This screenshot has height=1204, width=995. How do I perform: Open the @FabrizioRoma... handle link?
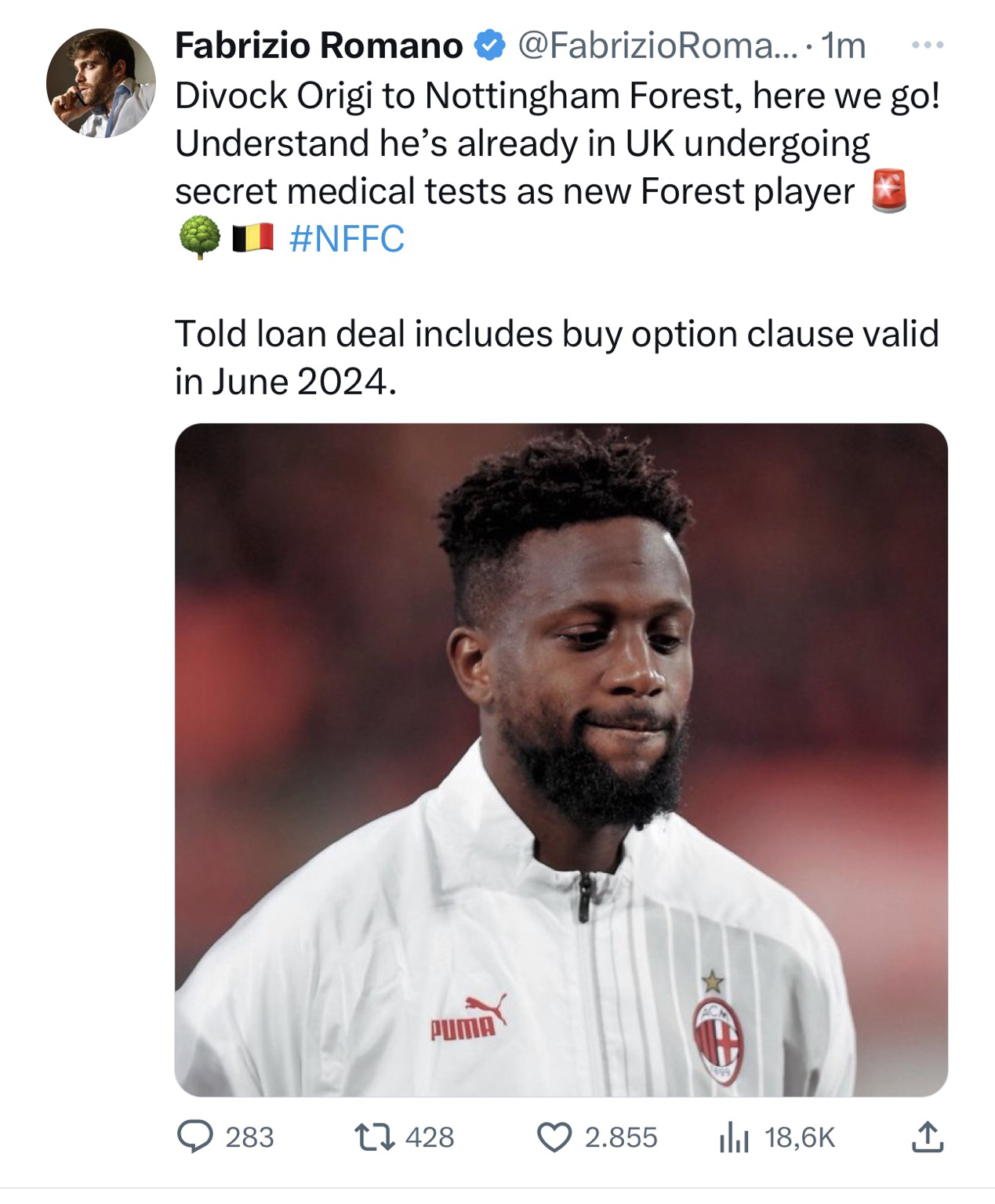(x=654, y=46)
